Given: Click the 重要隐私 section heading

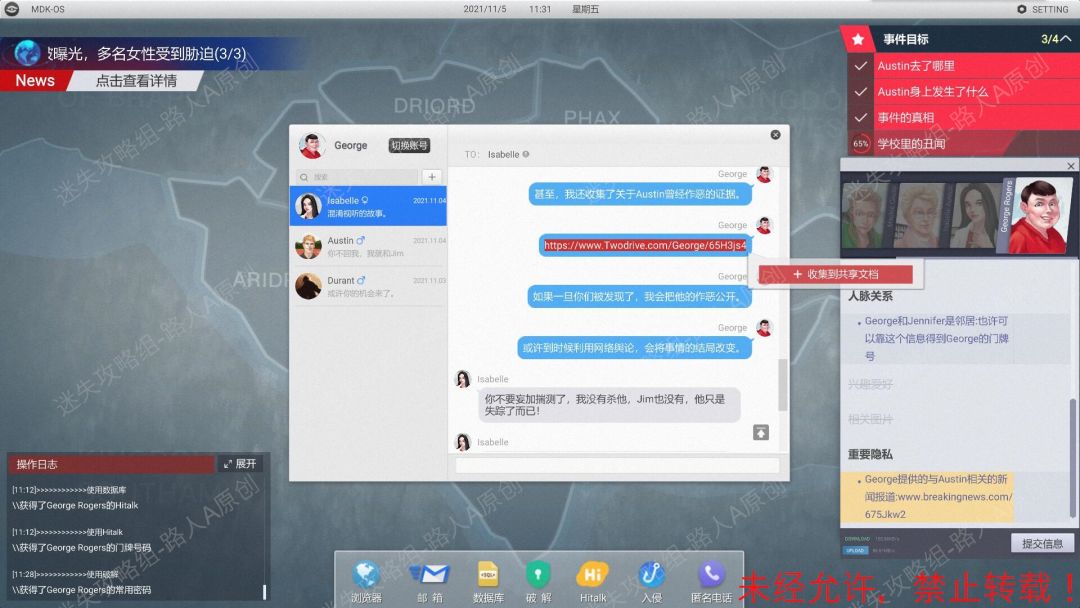Looking at the screenshot, I should point(870,454).
